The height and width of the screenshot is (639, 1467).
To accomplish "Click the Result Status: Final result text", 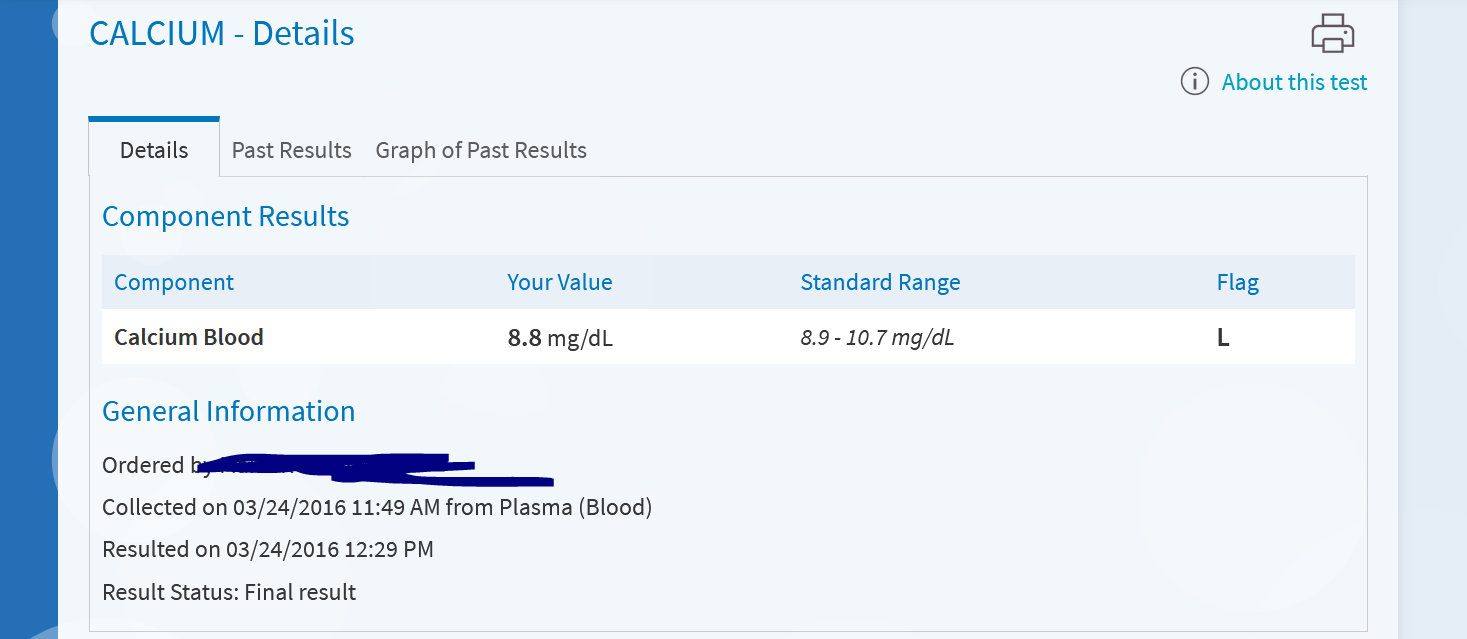I will coord(229,592).
